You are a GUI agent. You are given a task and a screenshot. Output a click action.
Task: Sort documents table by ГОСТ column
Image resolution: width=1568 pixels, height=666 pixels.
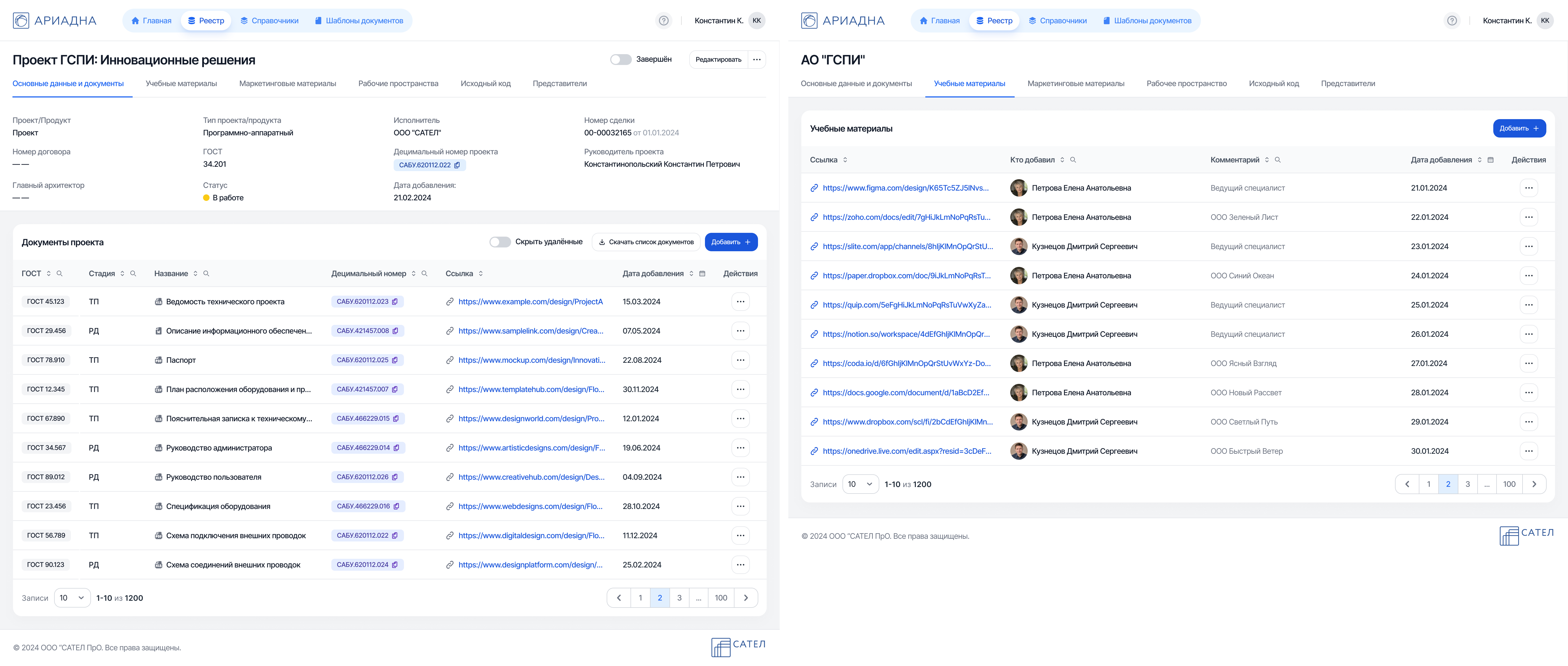(49, 274)
